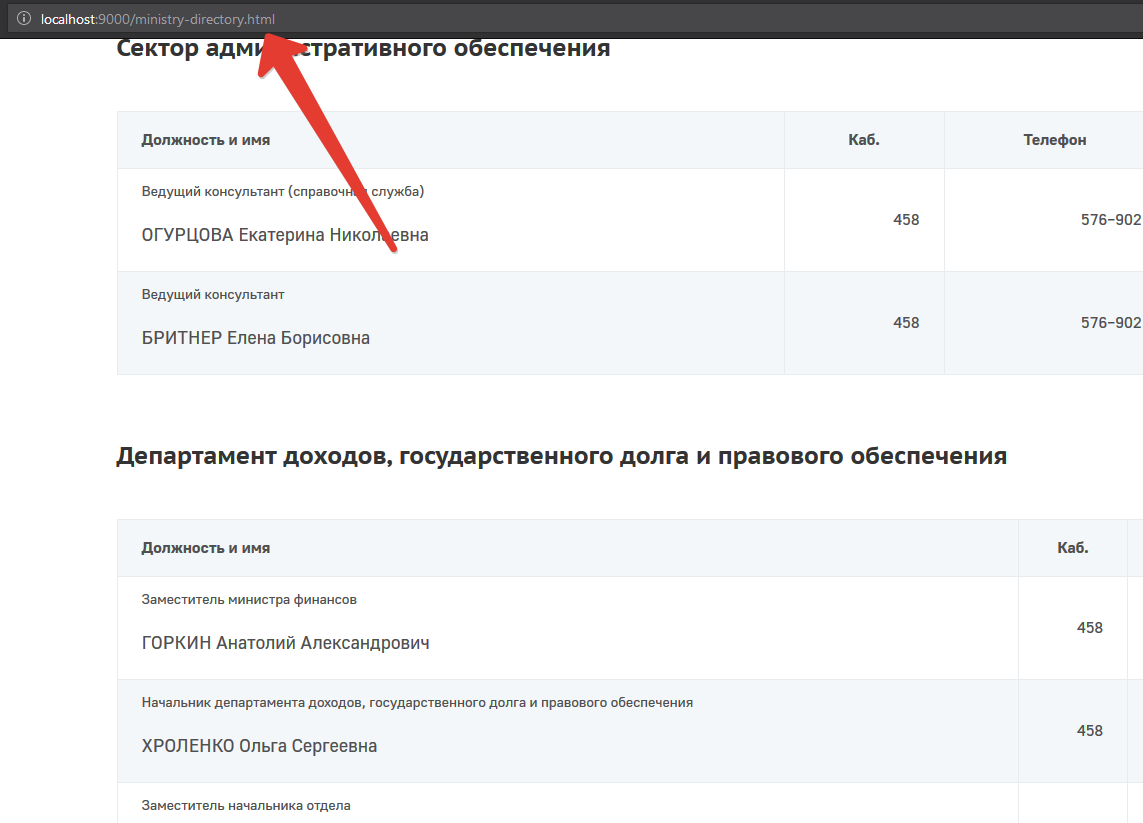Screen dimensions: 1143x823
Task: Click the room number in БРИТНЕР's row
Action: point(906,323)
